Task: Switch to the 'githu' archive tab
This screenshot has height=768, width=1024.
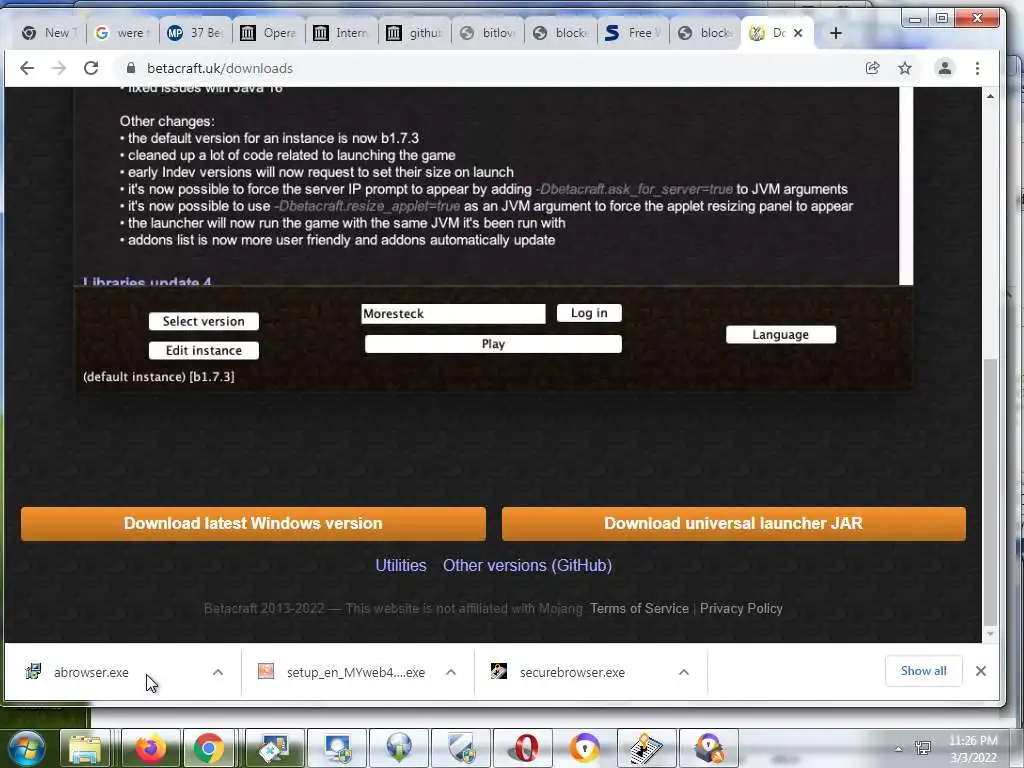Action: pos(413,33)
